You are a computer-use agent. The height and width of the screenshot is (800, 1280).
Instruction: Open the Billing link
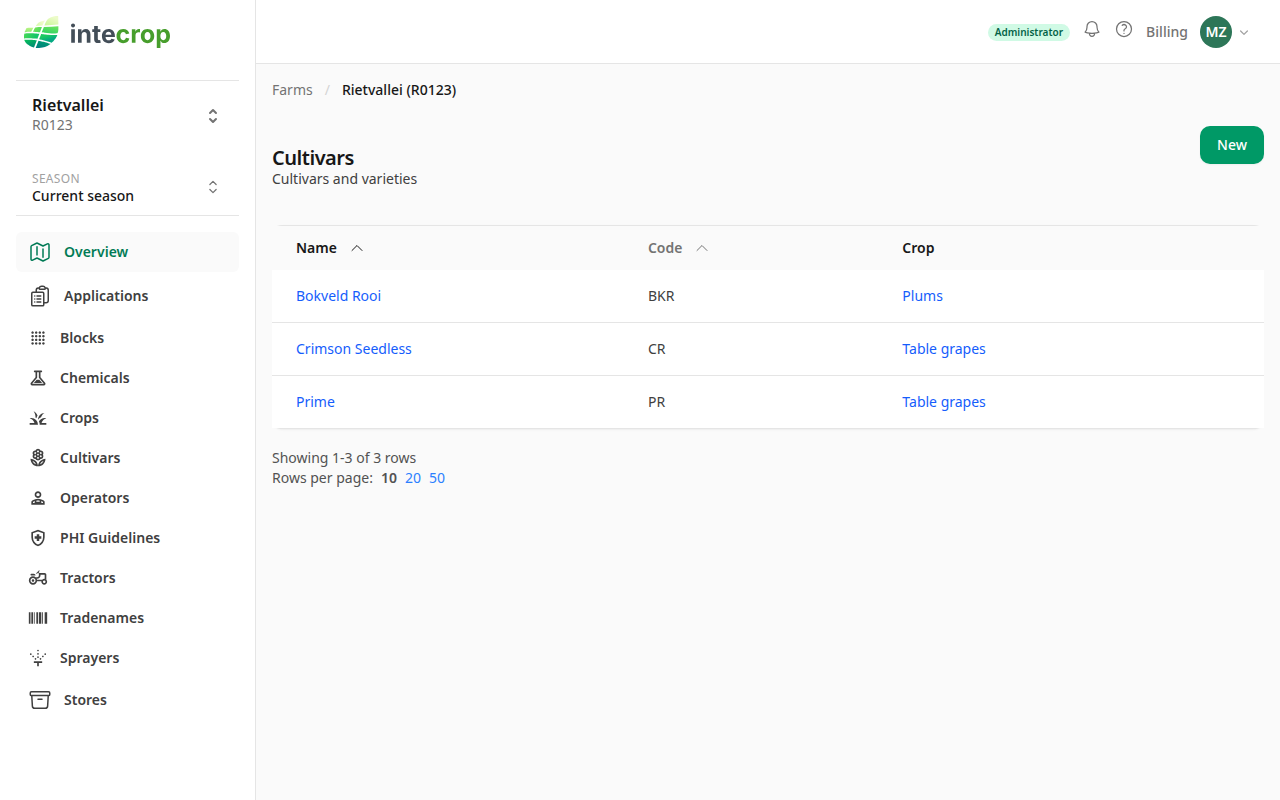pos(1167,32)
